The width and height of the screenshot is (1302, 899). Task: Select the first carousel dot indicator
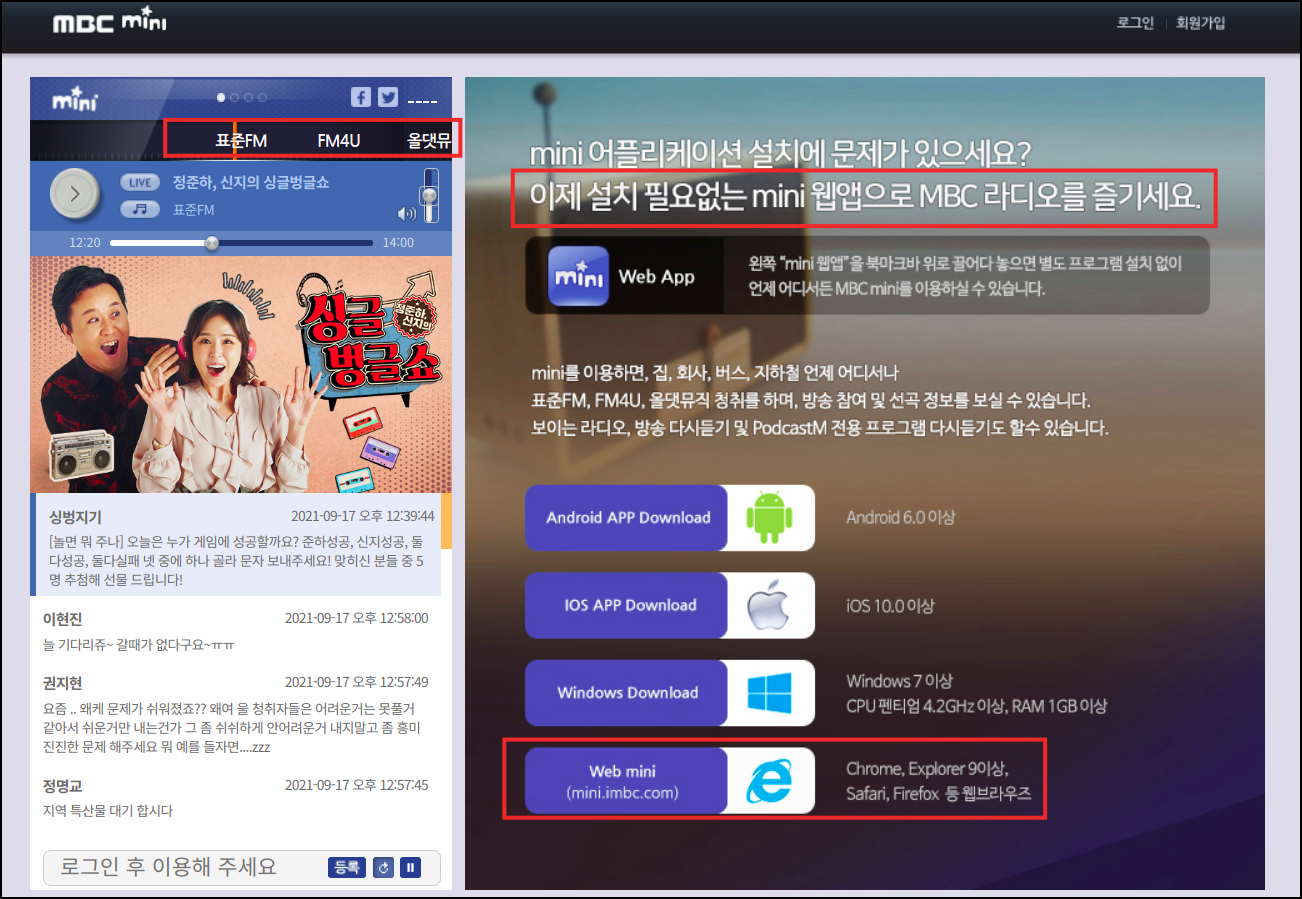pos(223,97)
